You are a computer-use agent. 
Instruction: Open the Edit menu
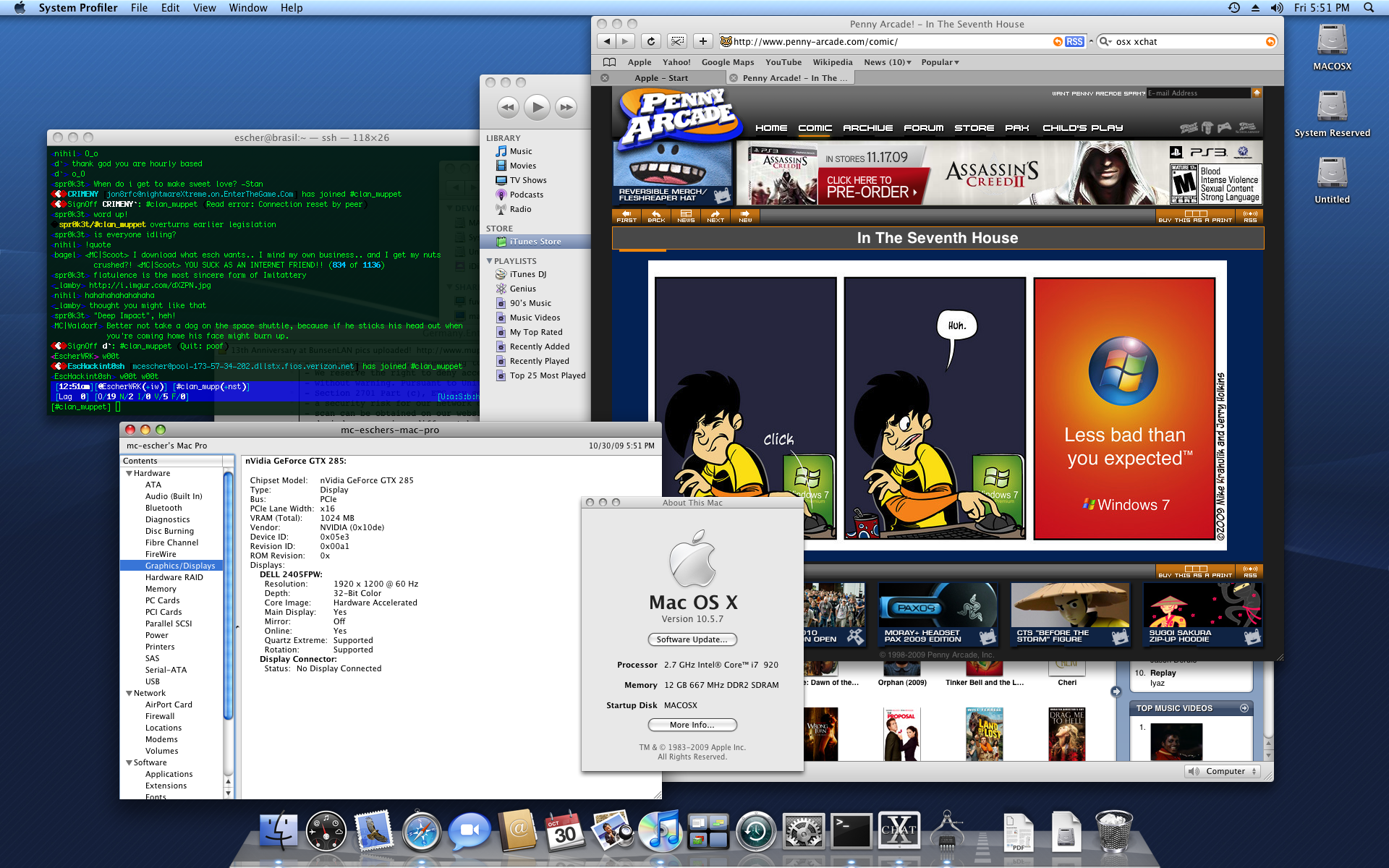point(170,8)
